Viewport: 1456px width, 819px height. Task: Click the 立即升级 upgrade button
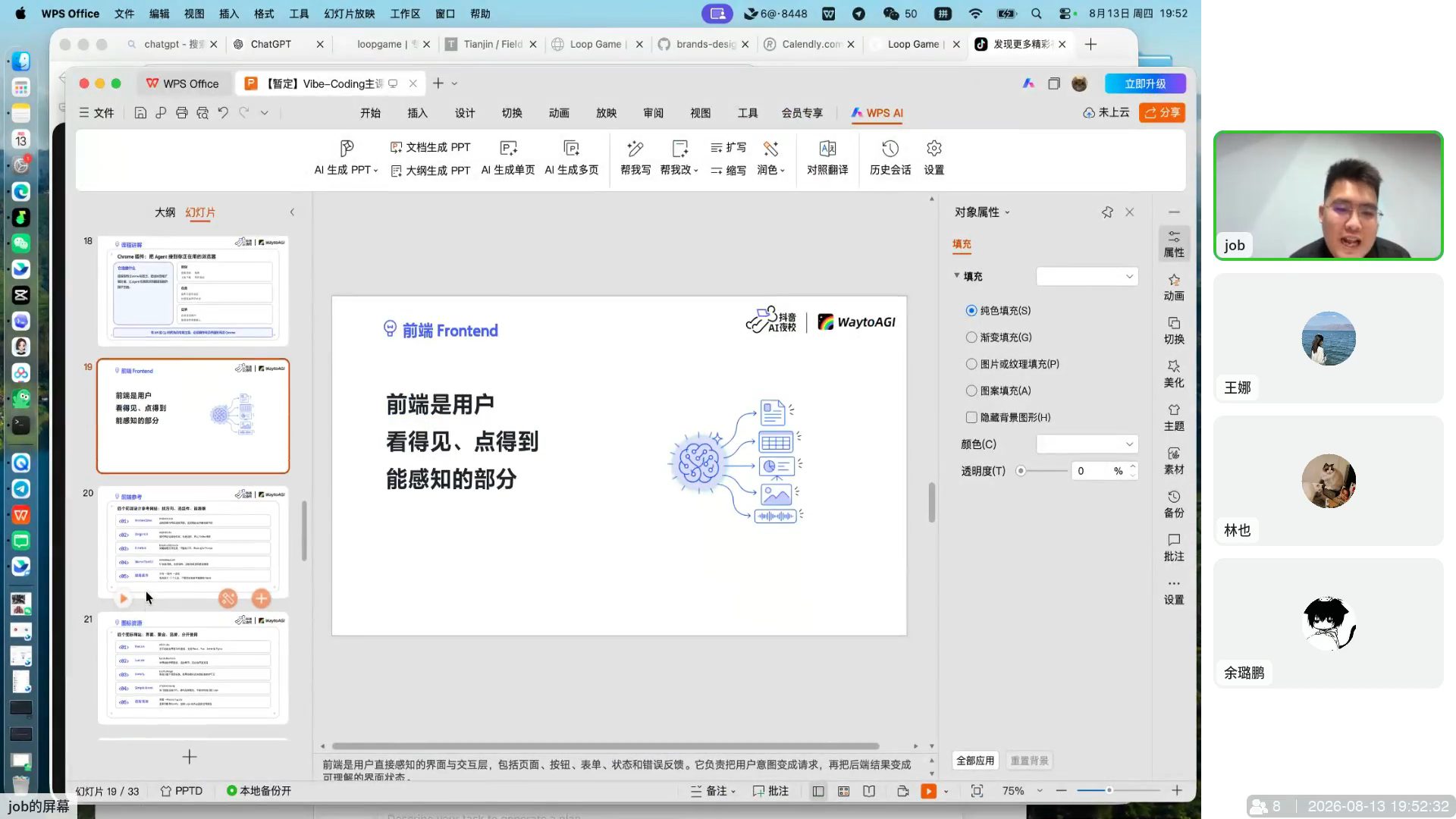click(1145, 83)
